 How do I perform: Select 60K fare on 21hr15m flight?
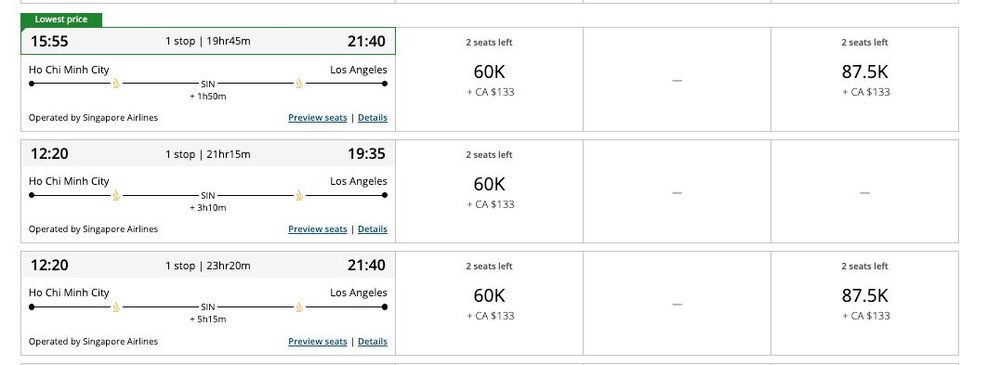[x=489, y=191]
